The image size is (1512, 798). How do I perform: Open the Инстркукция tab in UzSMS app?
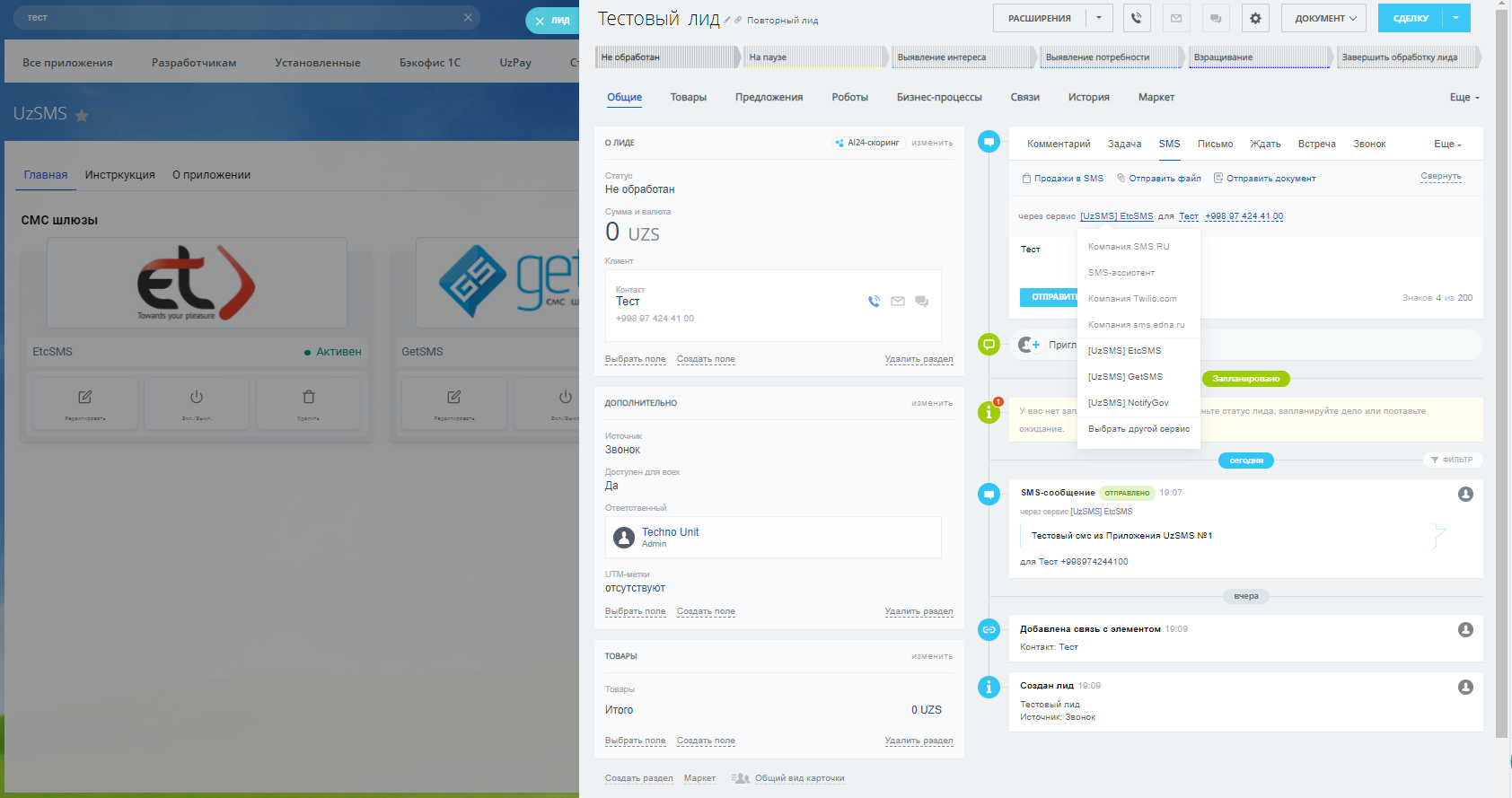pyautogui.click(x=120, y=175)
